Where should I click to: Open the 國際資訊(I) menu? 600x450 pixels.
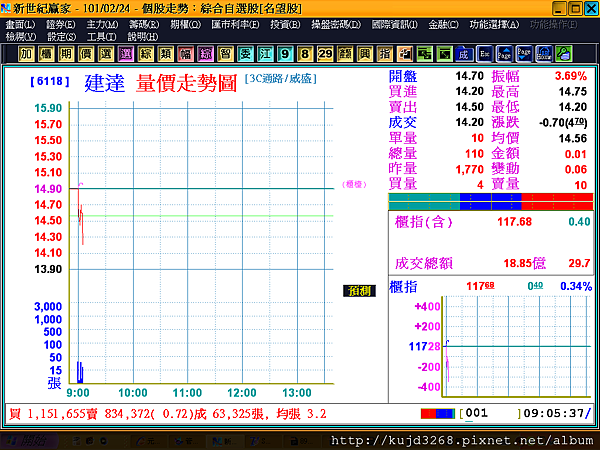(x=395, y=24)
